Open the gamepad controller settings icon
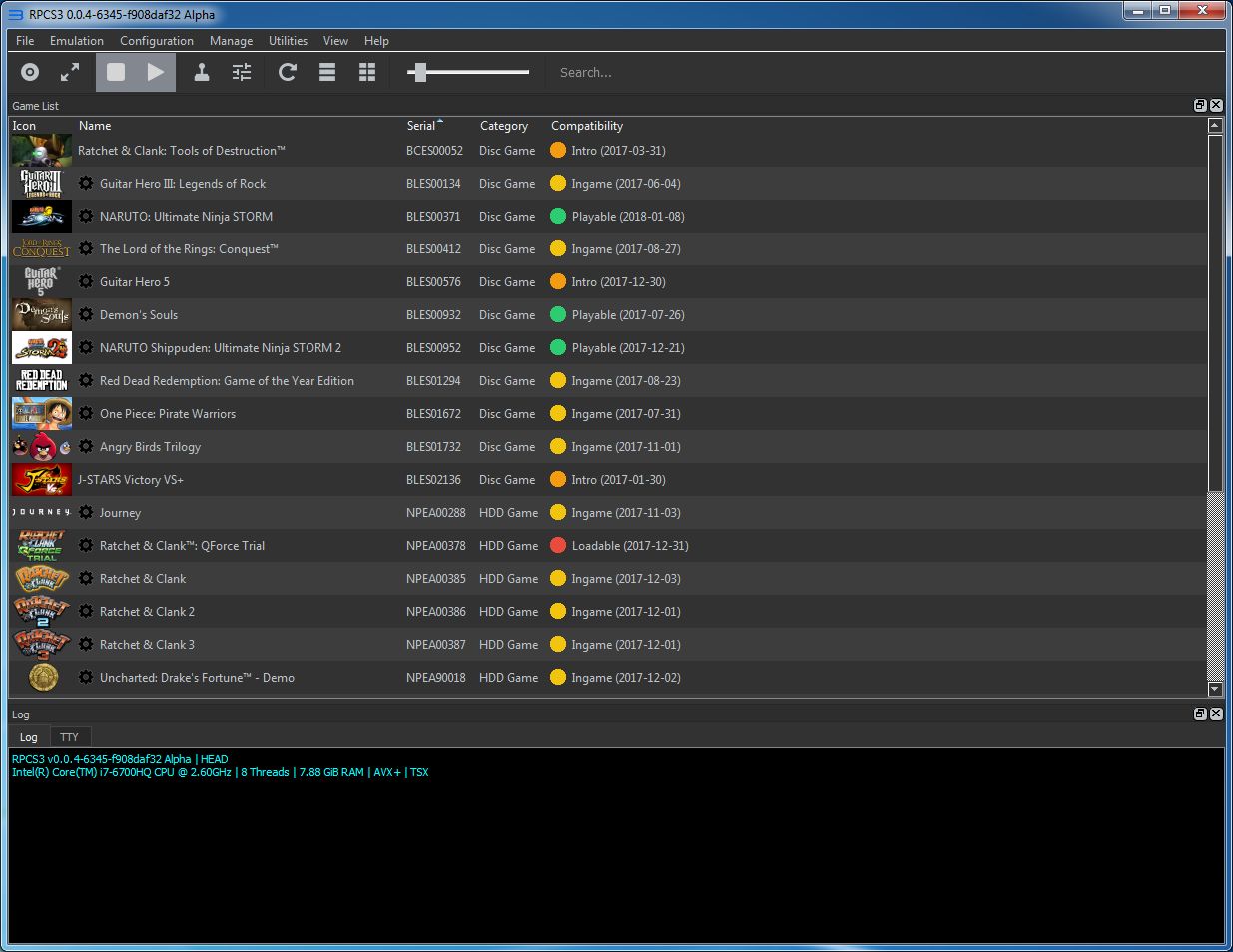The image size is (1233, 952). (x=202, y=72)
